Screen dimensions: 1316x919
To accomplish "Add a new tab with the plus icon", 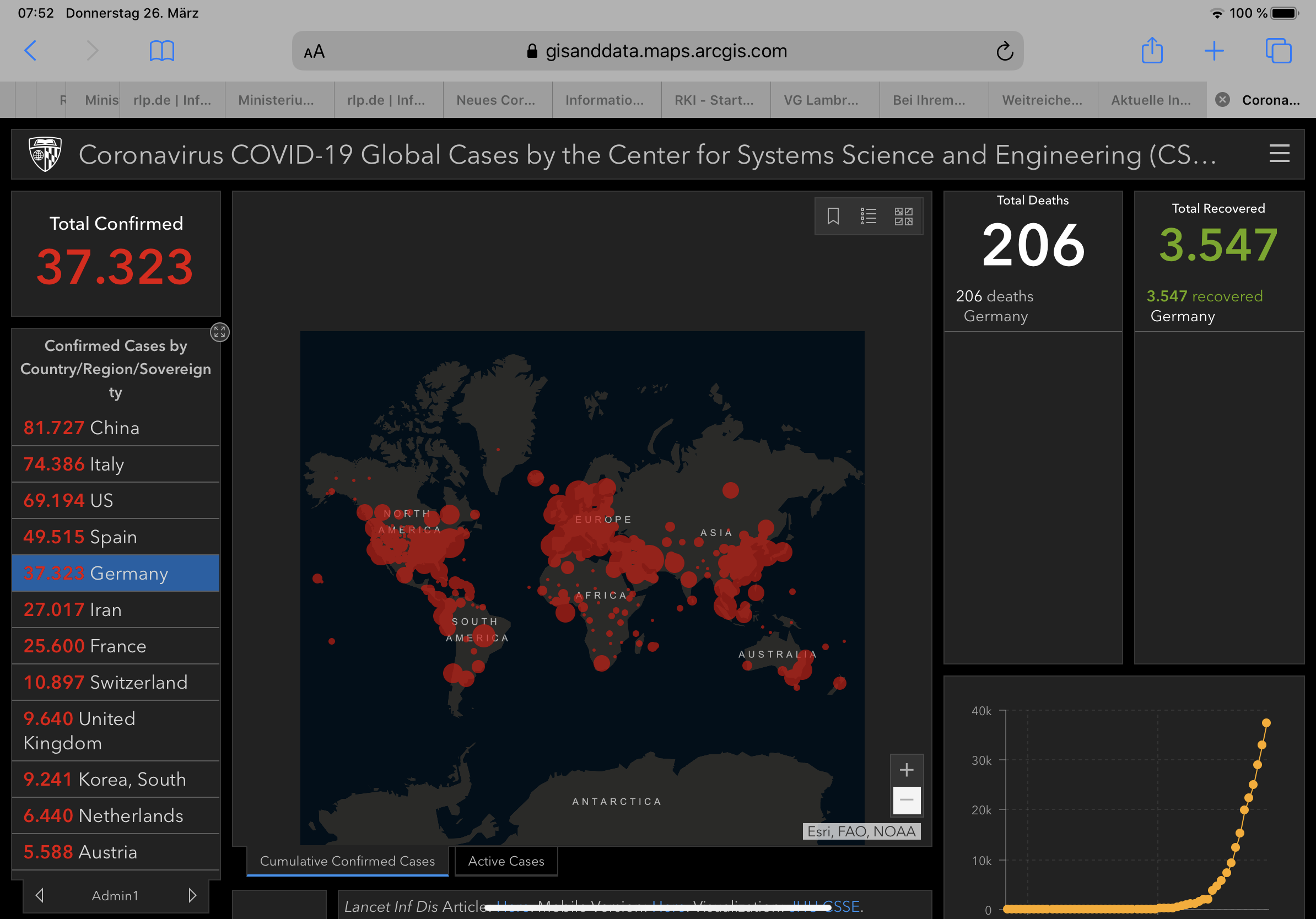I will [x=1214, y=51].
